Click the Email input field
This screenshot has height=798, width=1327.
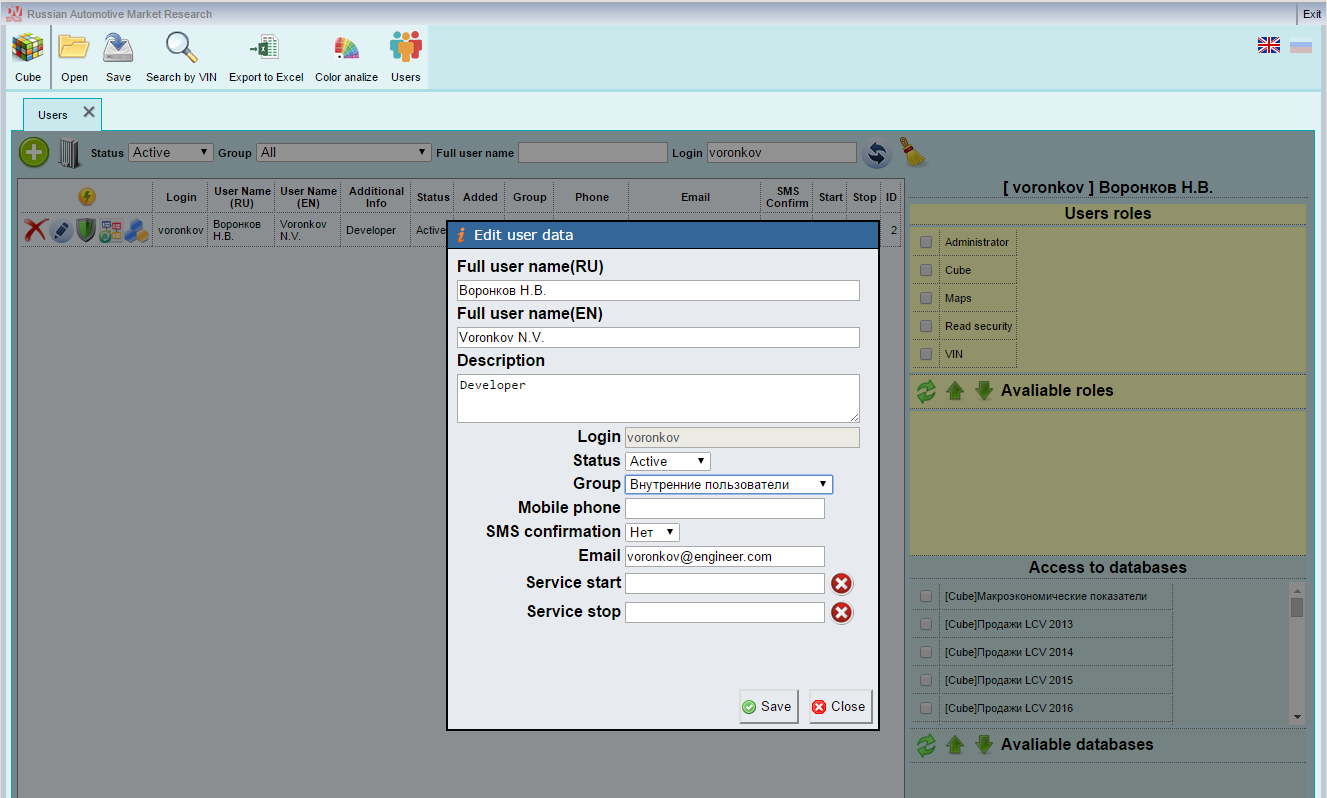(x=725, y=556)
